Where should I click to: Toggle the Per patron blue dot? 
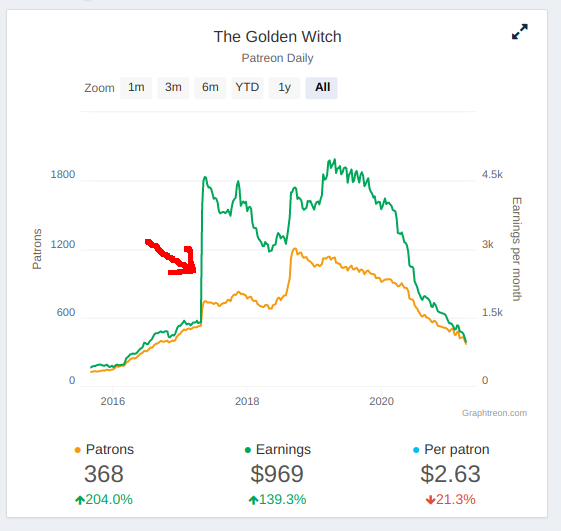[x=416, y=450]
